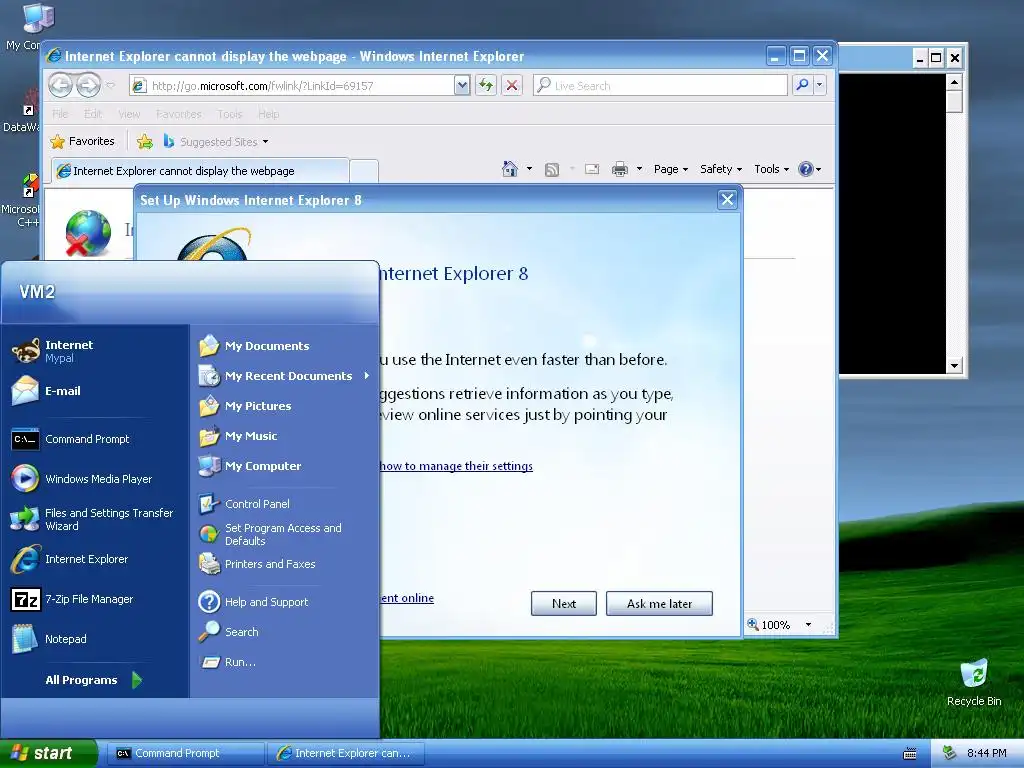Open the Safety menu dropdown
Image resolution: width=1024 pixels, height=768 pixels.
pyautogui.click(x=721, y=169)
